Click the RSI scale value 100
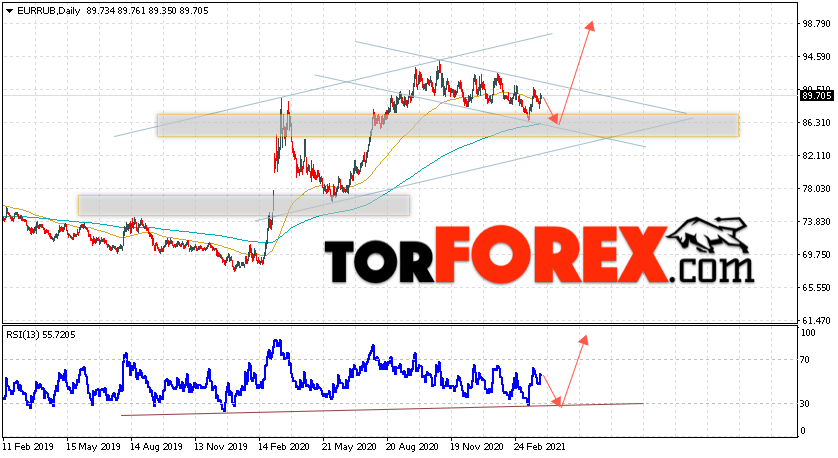 pos(808,333)
